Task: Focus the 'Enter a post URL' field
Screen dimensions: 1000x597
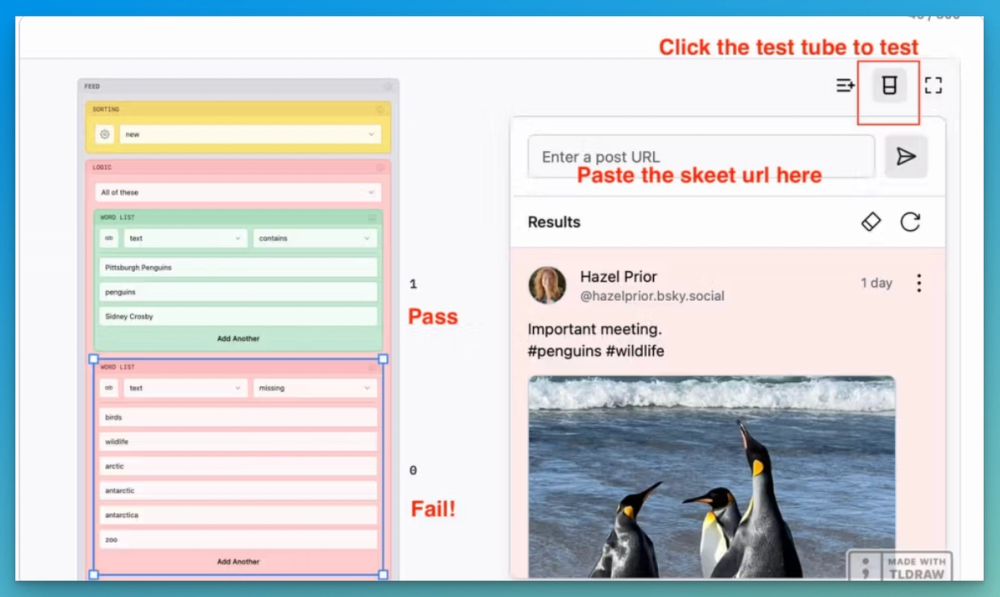Action: [701, 156]
